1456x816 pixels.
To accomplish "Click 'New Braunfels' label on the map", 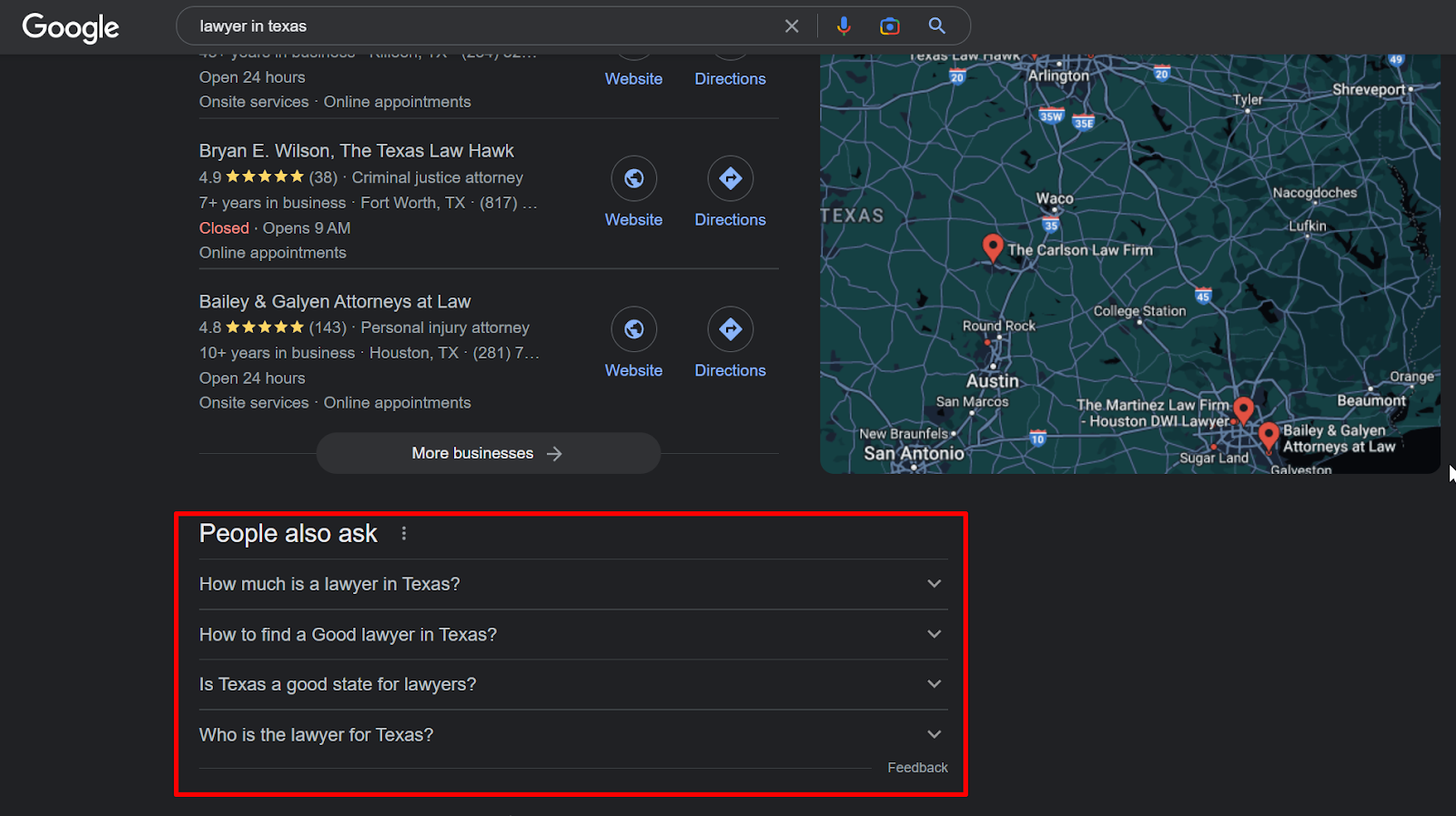I will [904, 434].
